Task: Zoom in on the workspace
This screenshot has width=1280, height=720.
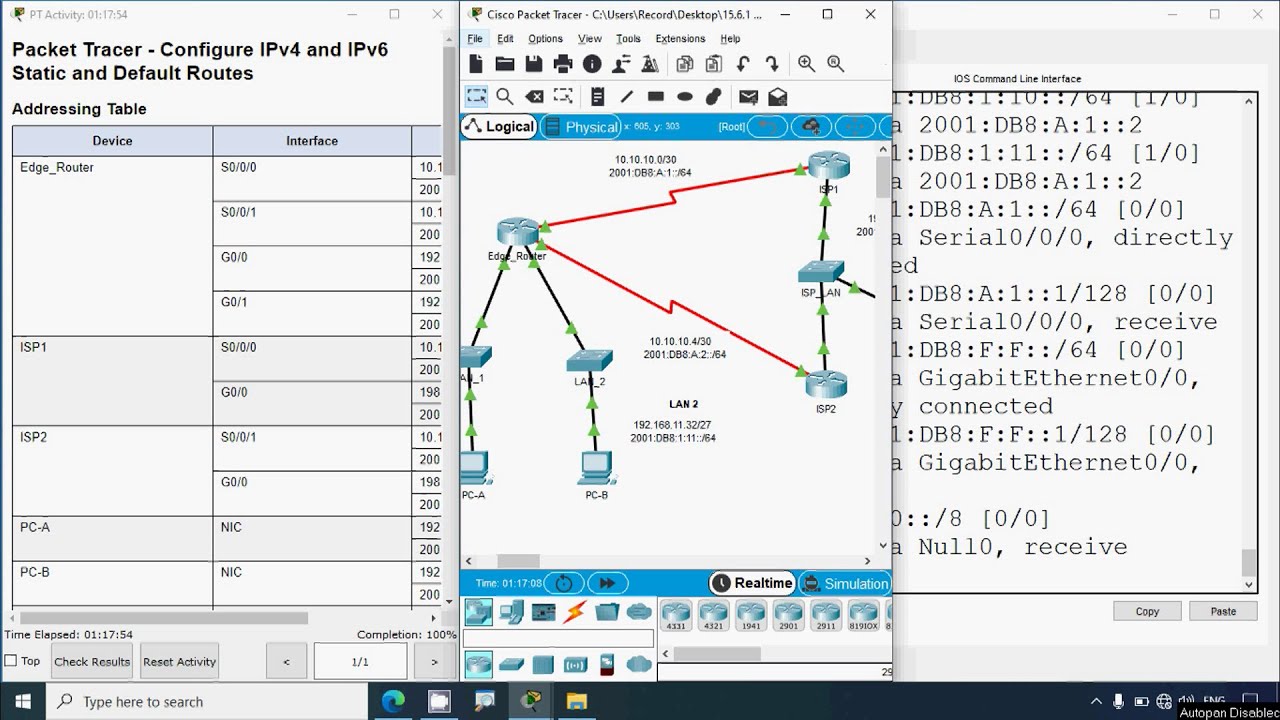Action: click(806, 64)
